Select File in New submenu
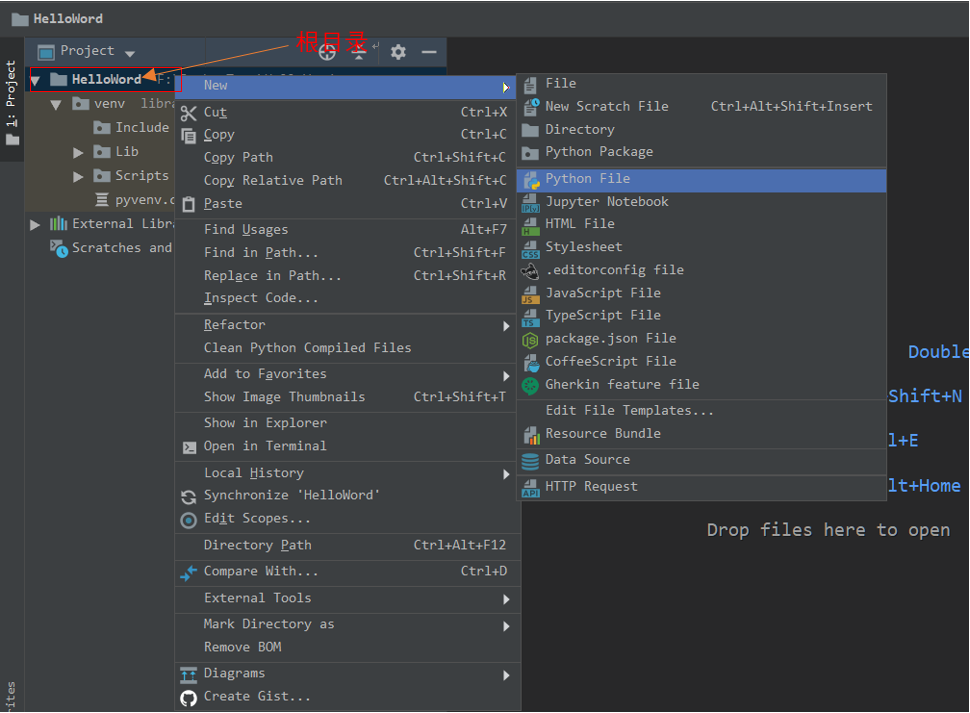The image size is (970, 713). coord(702,84)
